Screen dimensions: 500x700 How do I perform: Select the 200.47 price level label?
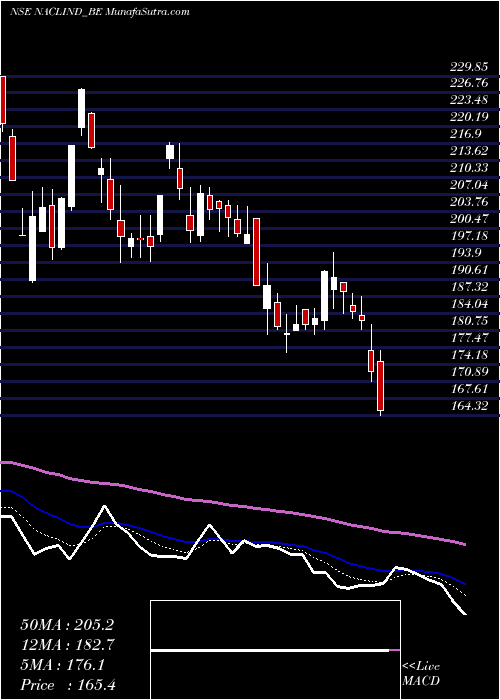point(469,219)
